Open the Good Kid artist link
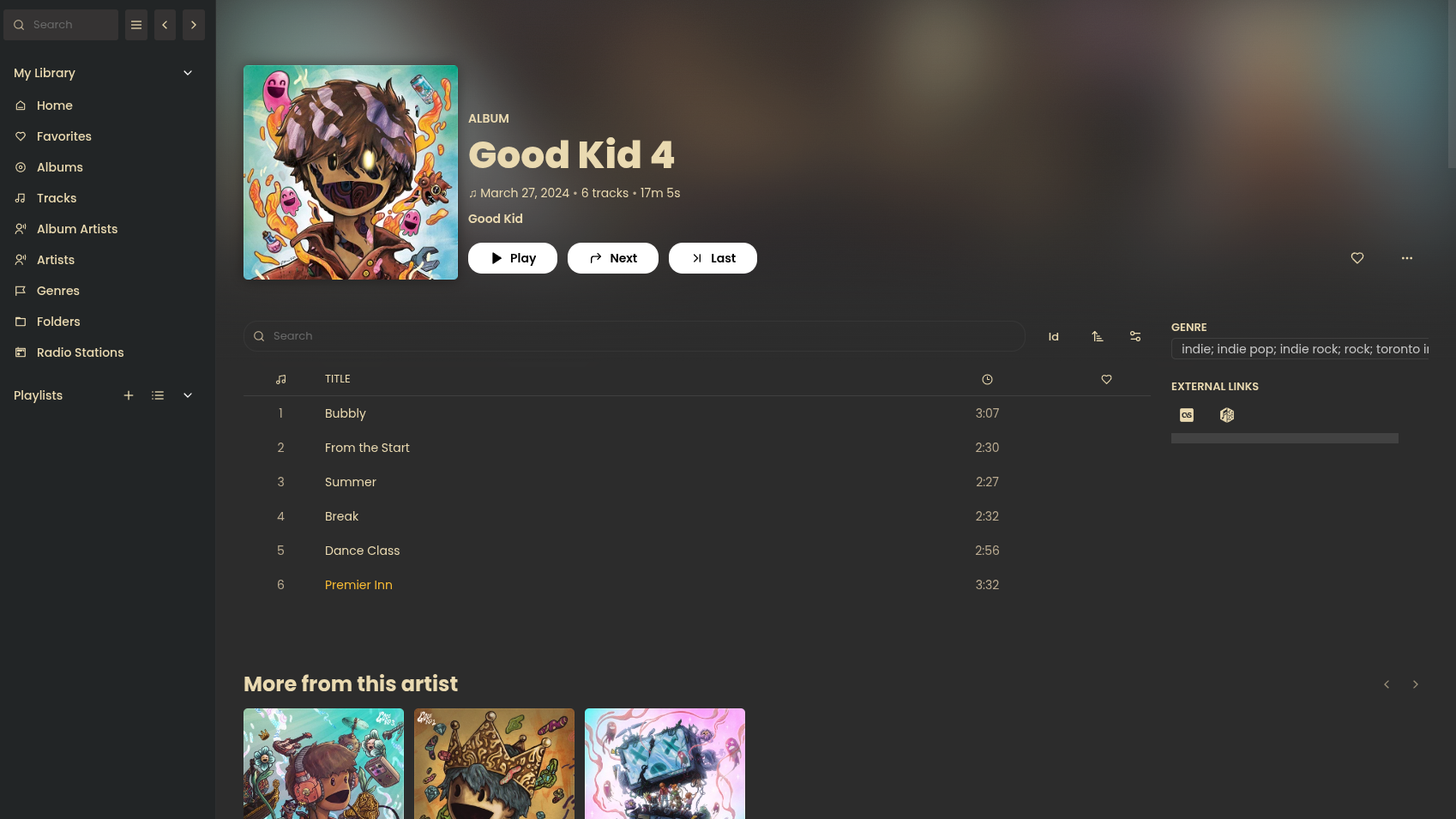Image resolution: width=1456 pixels, height=819 pixels. click(x=496, y=219)
